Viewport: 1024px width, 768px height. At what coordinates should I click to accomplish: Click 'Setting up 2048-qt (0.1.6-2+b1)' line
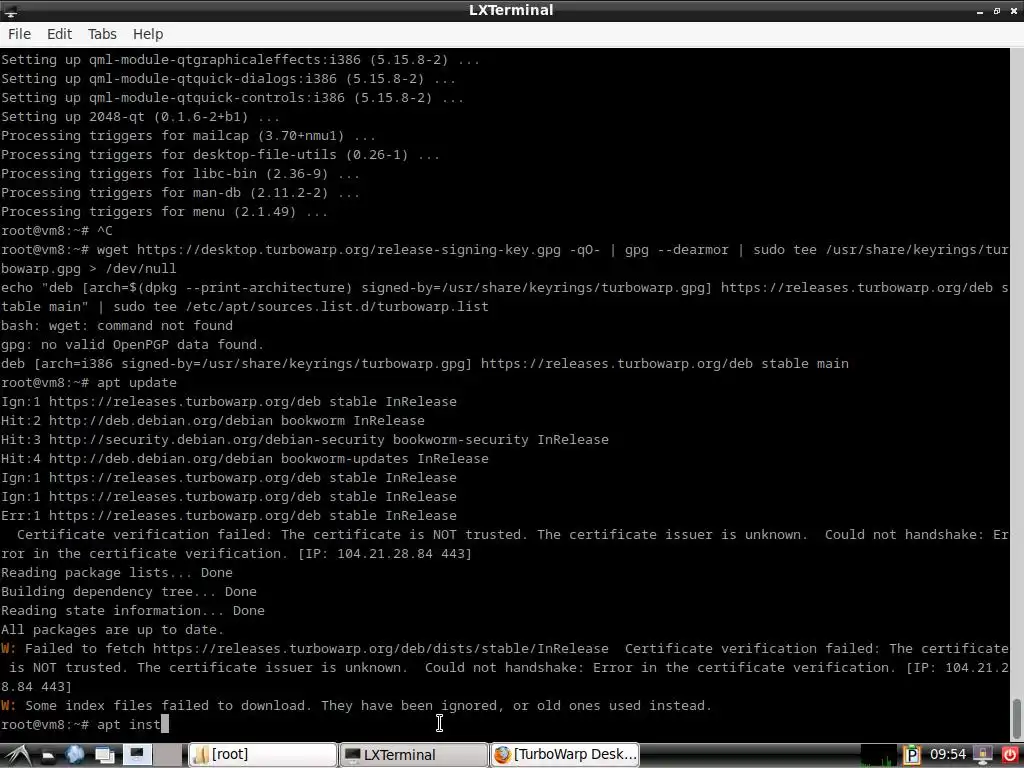140,116
